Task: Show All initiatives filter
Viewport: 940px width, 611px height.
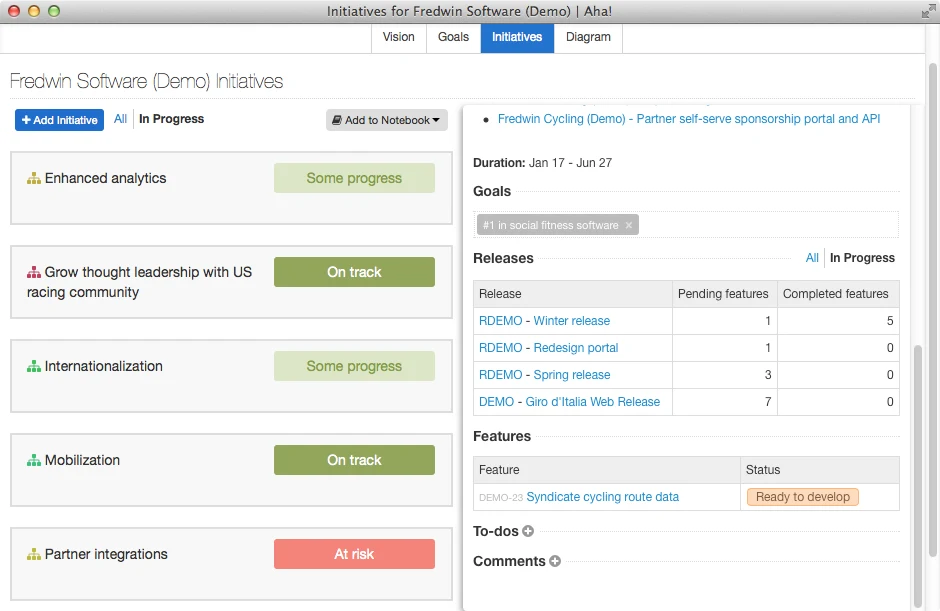Action: pyautogui.click(x=120, y=119)
